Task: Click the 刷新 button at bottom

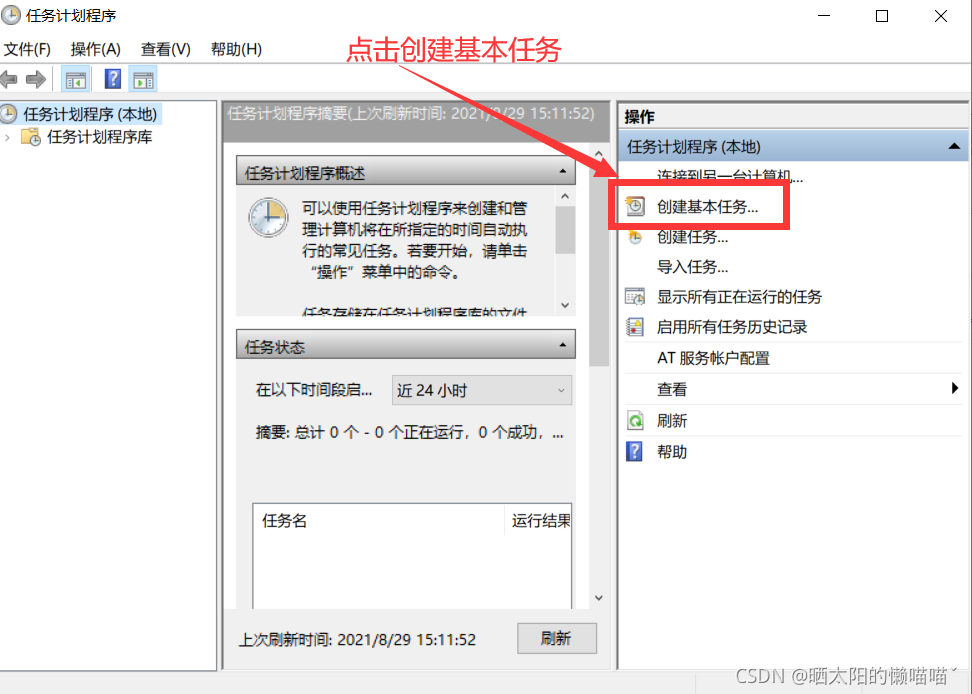Action: [557, 638]
